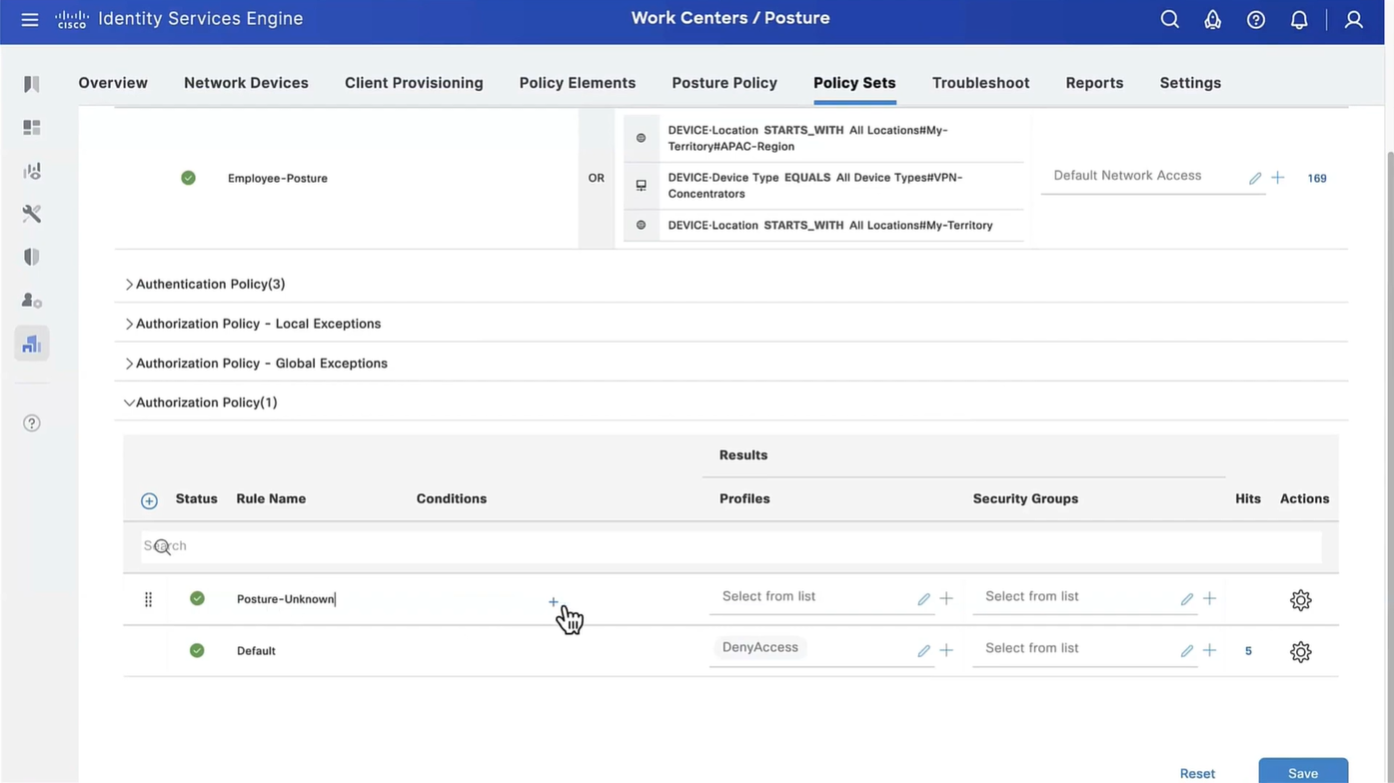Open the Client Provisioning tab

[x=413, y=83]
